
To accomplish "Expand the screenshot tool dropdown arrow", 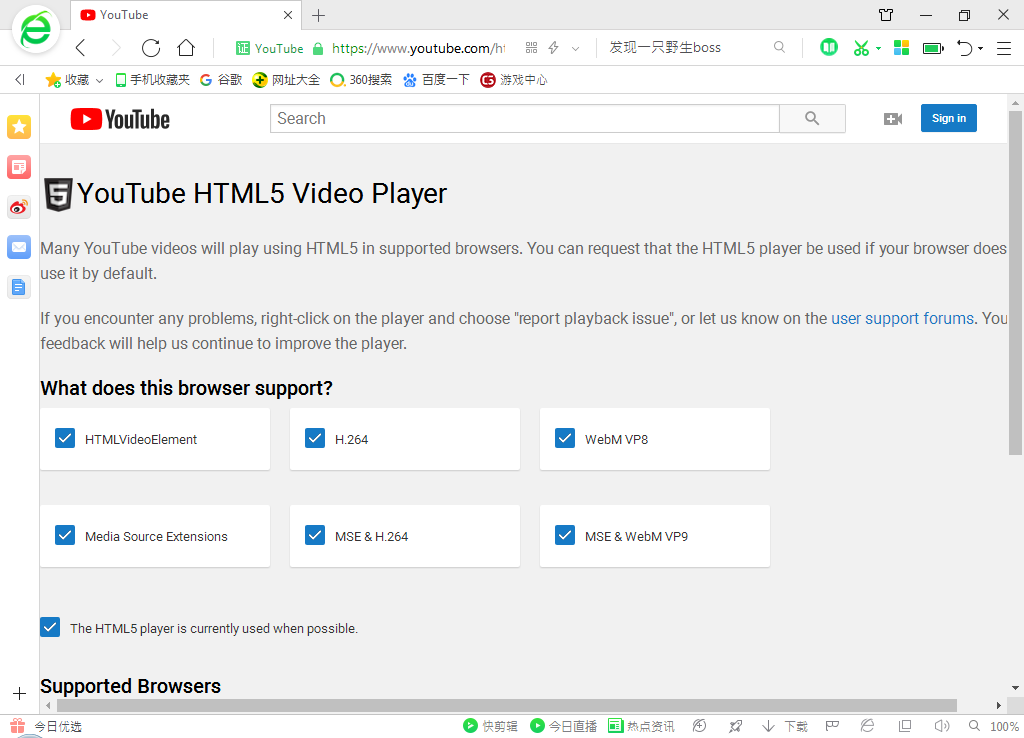I will coord(876,47).
